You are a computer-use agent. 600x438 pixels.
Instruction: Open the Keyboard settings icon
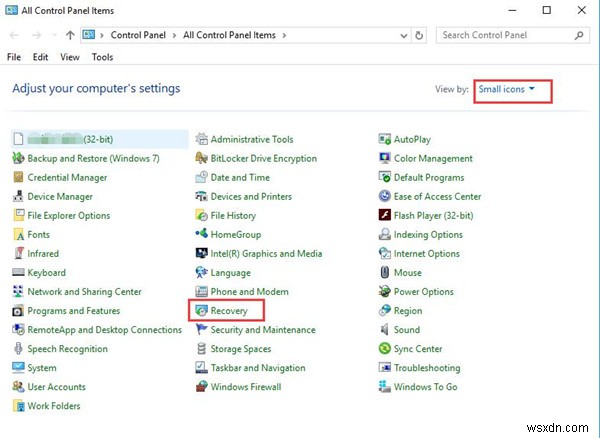coord(18,272)
